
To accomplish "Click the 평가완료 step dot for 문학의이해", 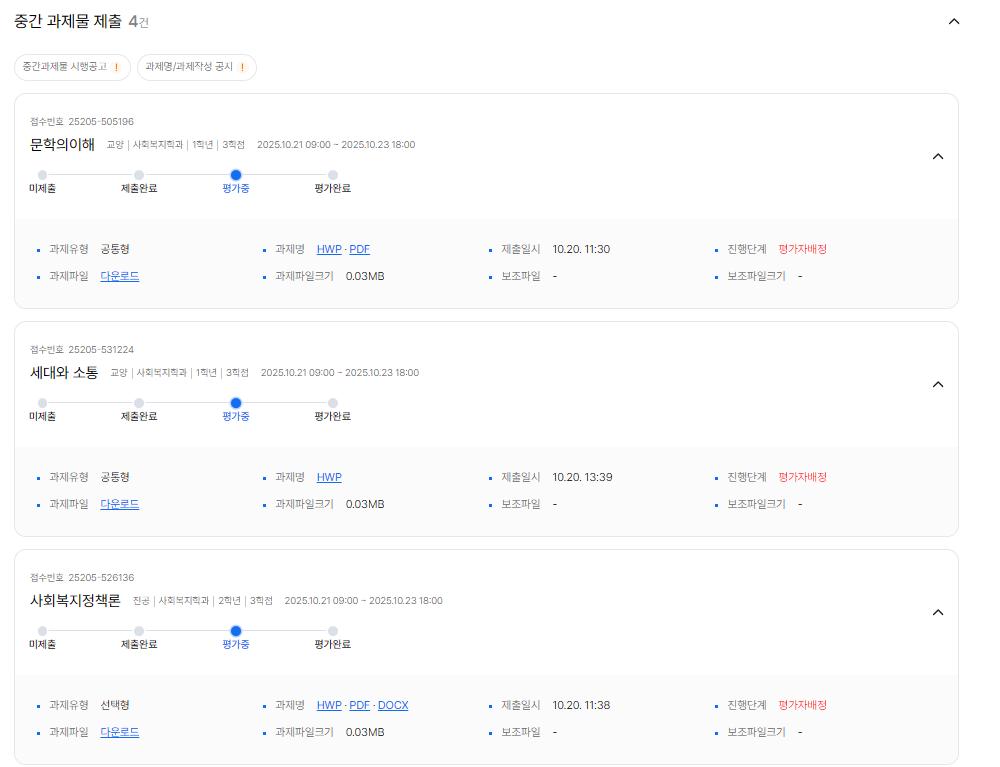I will pyautogui.click(x=333, y=175).
